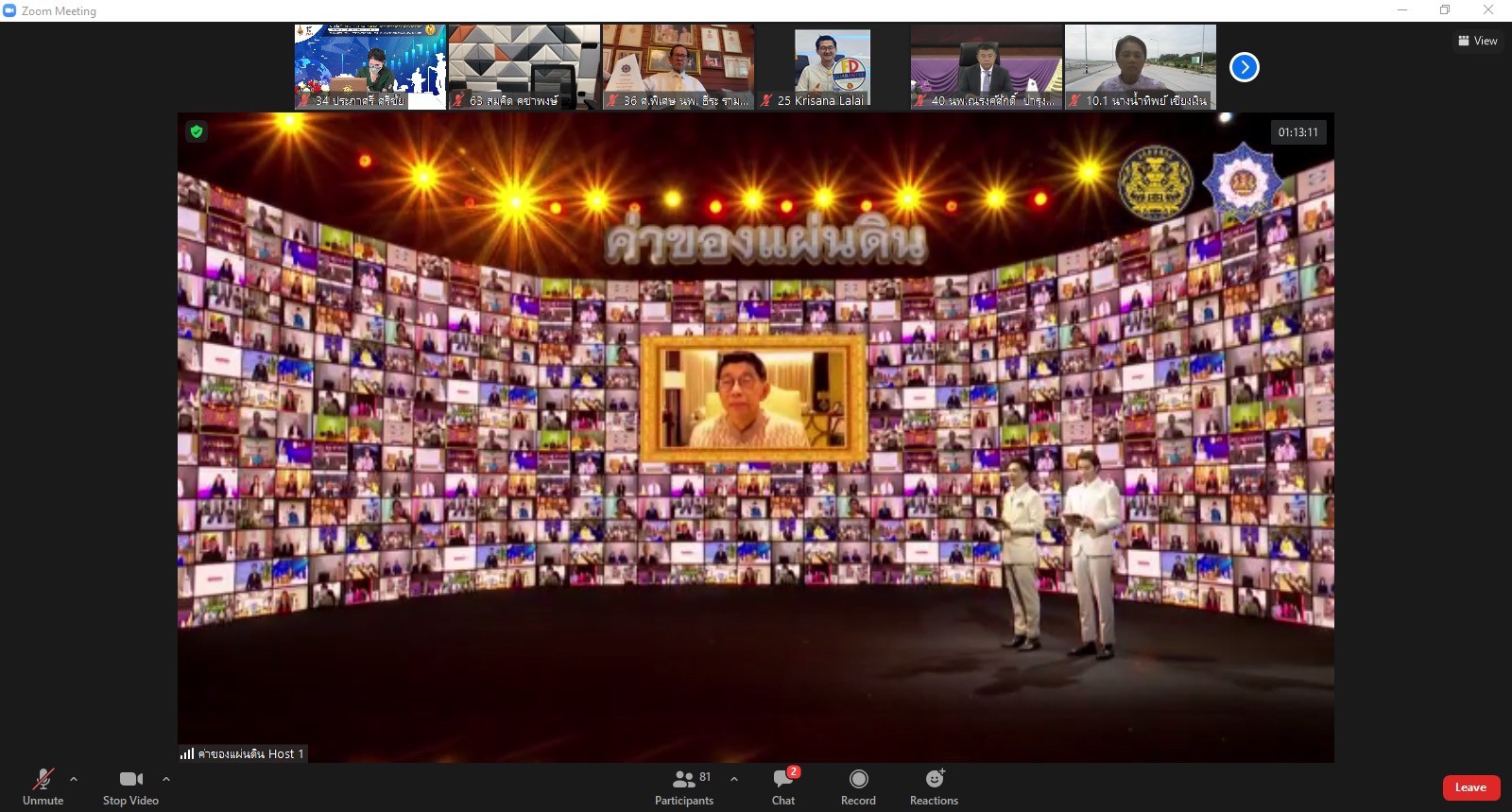This screenshot has width=1512, height=812.
Task: Show next participants with blue arrow
Action: tap(1244, 67)
